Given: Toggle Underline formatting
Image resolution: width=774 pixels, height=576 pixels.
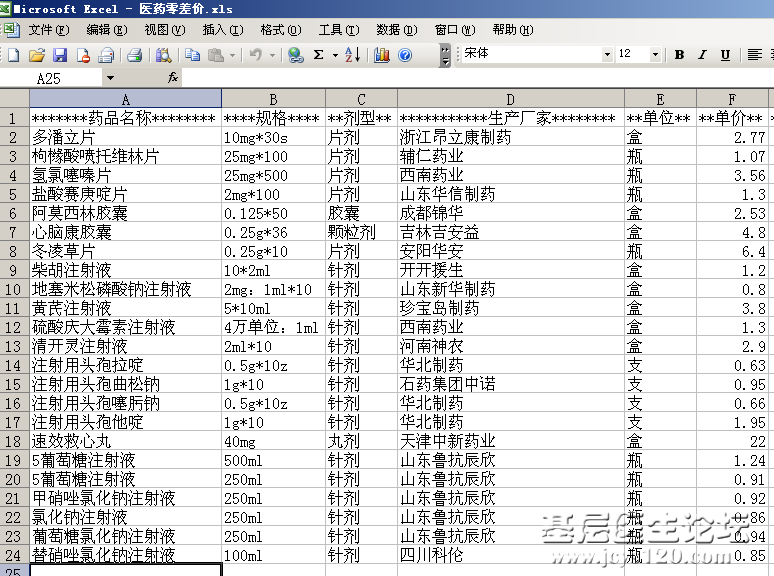Looking at the screenshot, I should 725,55.
